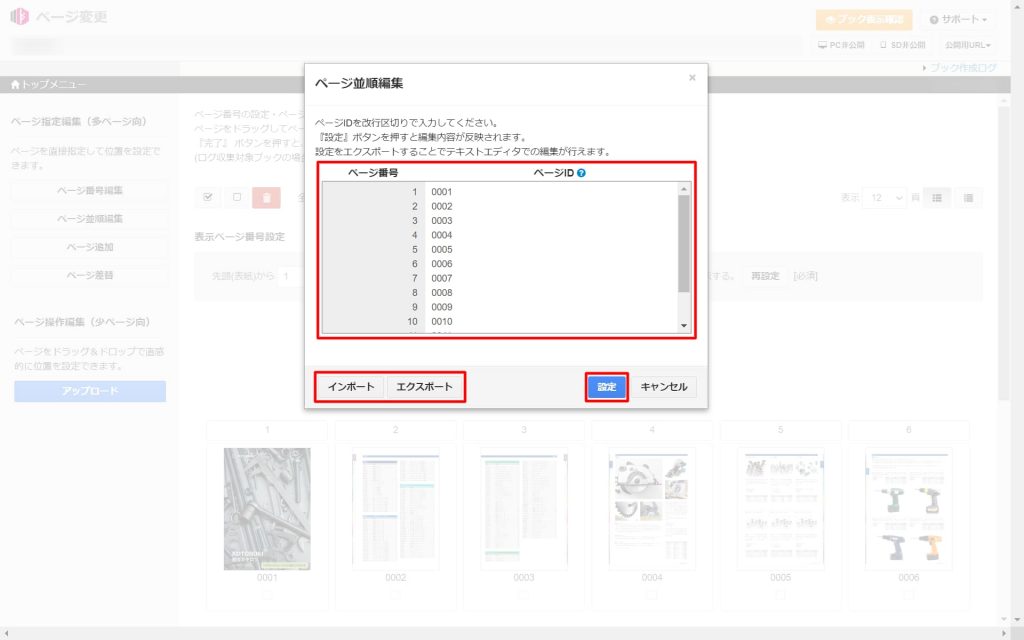Screen dimensions: 1024x640
Task: Click the deselect-all empty box icon
Action: [237, 198]
